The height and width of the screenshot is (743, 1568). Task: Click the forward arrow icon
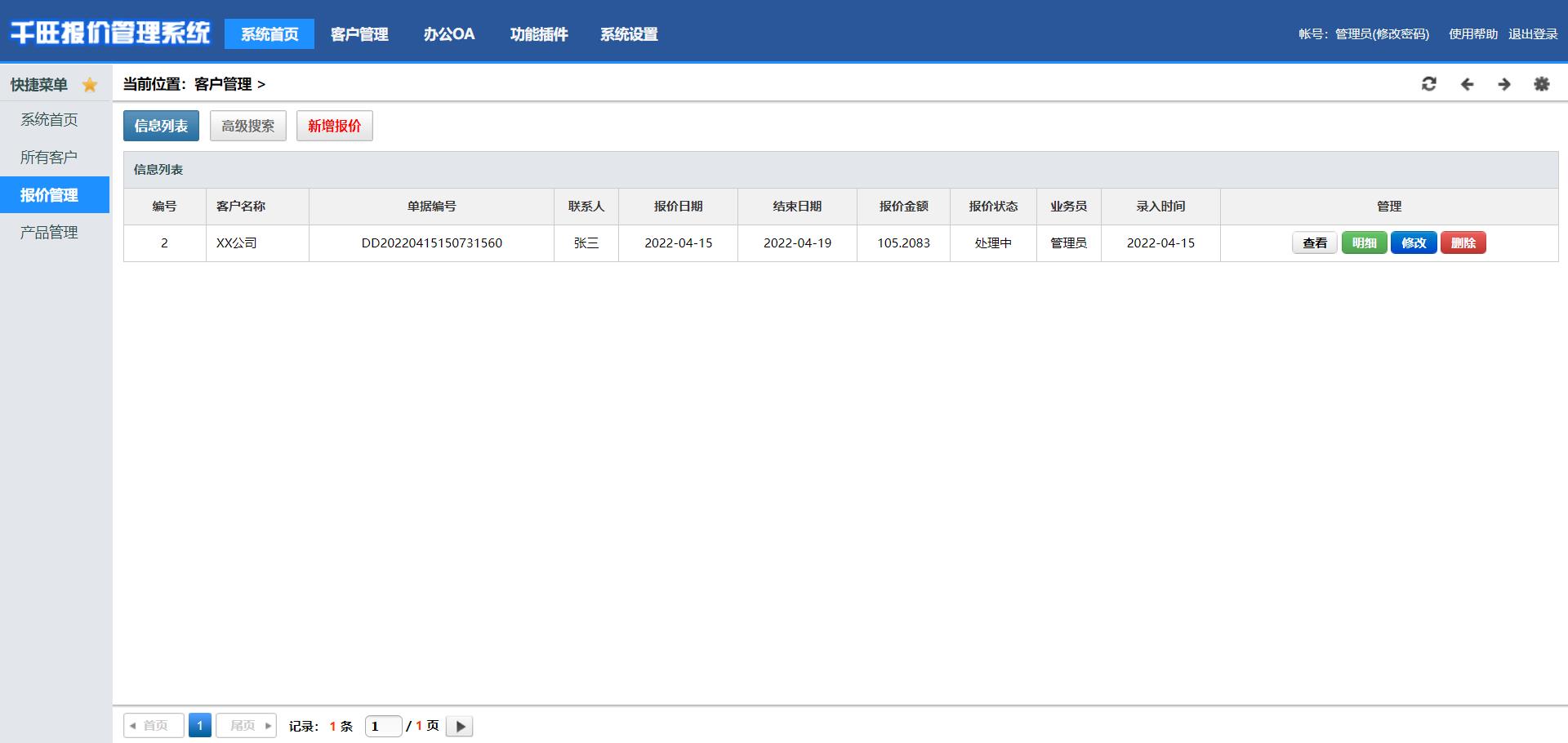[x=1503, y=84]
